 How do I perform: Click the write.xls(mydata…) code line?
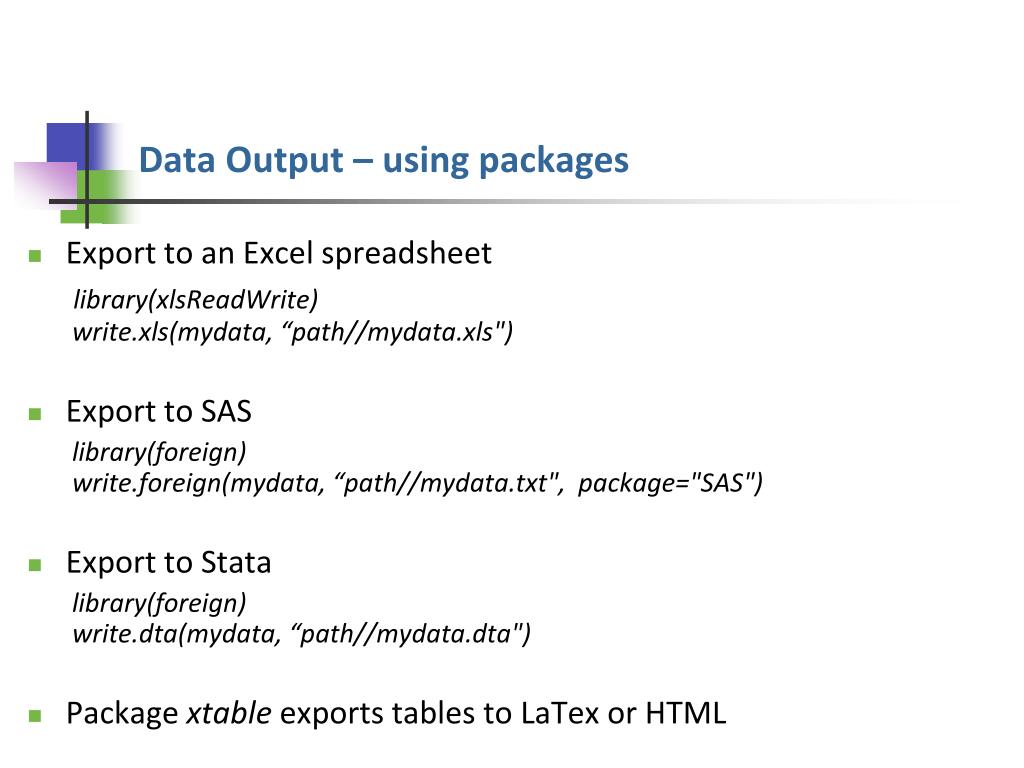coord(293,332)
